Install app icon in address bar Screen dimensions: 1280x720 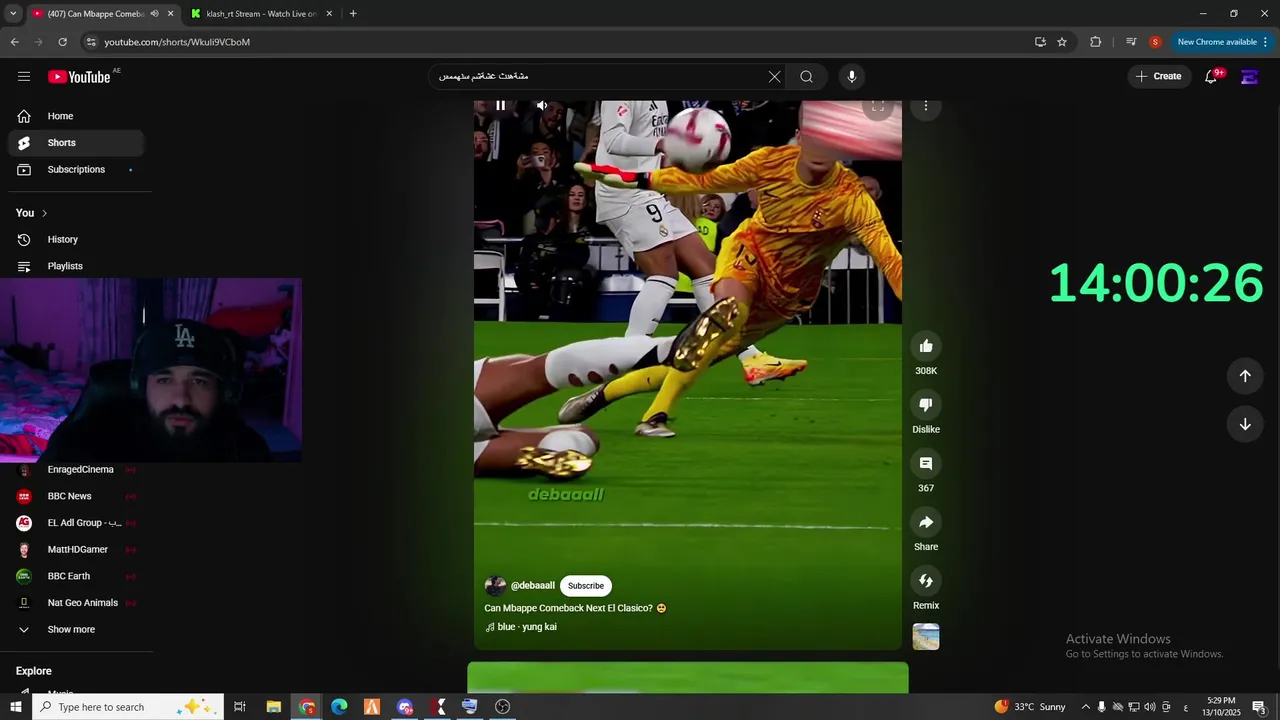[1040, 42]
